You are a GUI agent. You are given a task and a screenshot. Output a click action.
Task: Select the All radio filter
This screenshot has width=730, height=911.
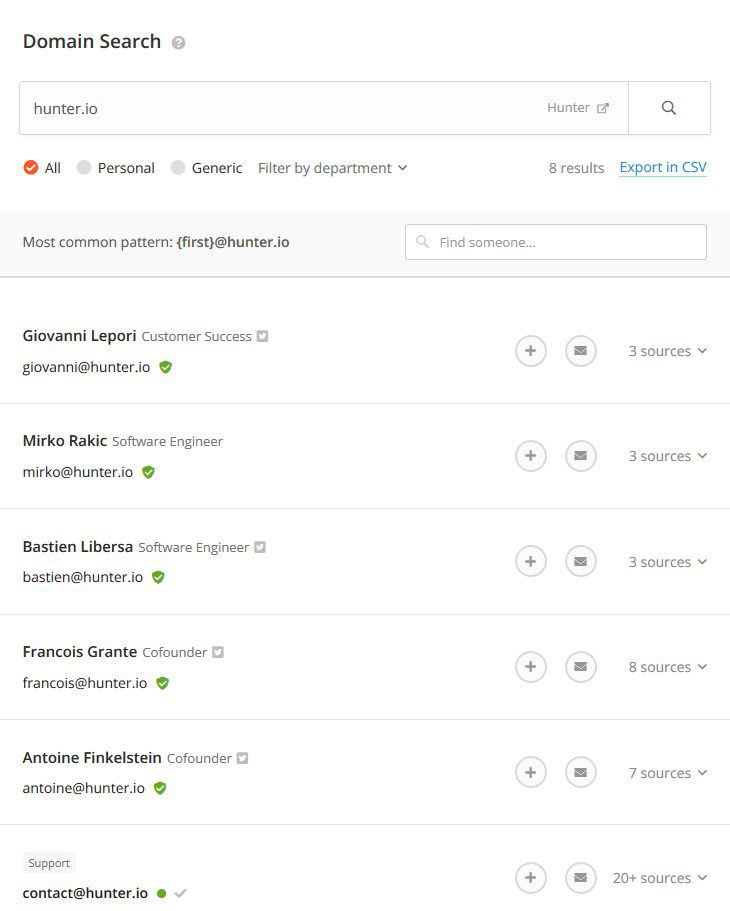tap(31, 168)
